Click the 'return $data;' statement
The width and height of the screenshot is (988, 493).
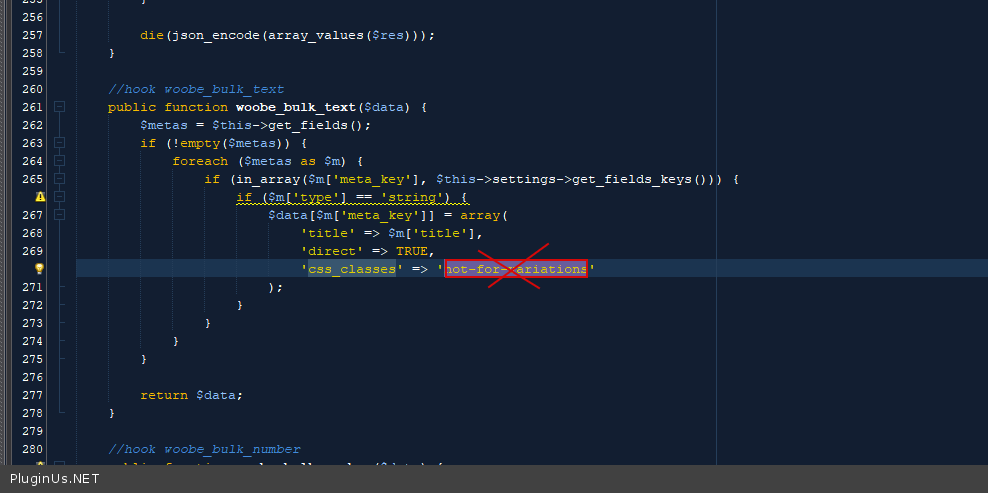click(191, 395)
